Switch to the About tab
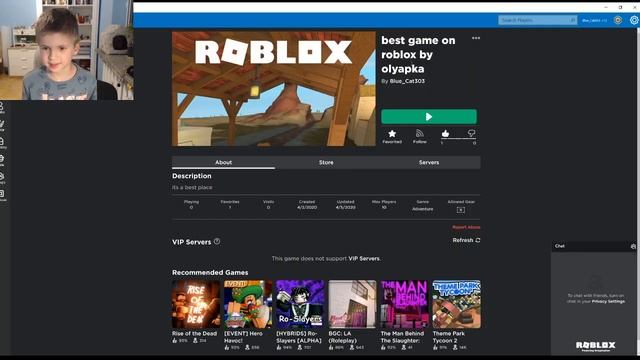Viewport: 640px width, 360px height. pos(223,162)
